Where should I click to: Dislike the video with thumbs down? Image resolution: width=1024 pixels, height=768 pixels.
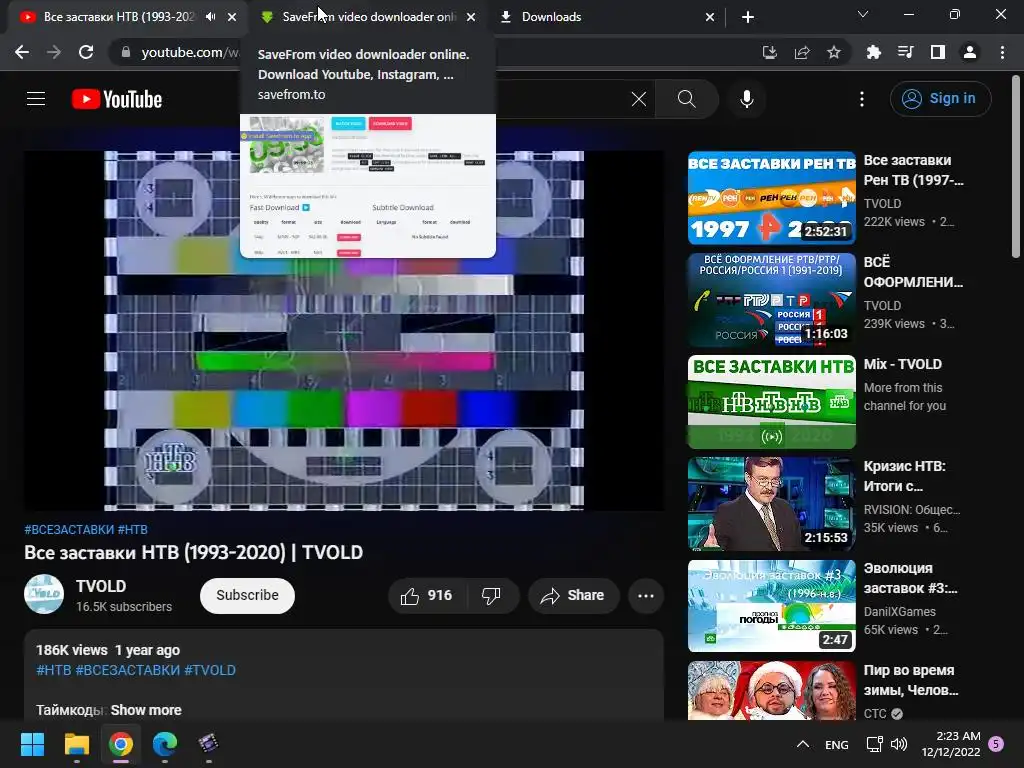(x=491, y=596)
